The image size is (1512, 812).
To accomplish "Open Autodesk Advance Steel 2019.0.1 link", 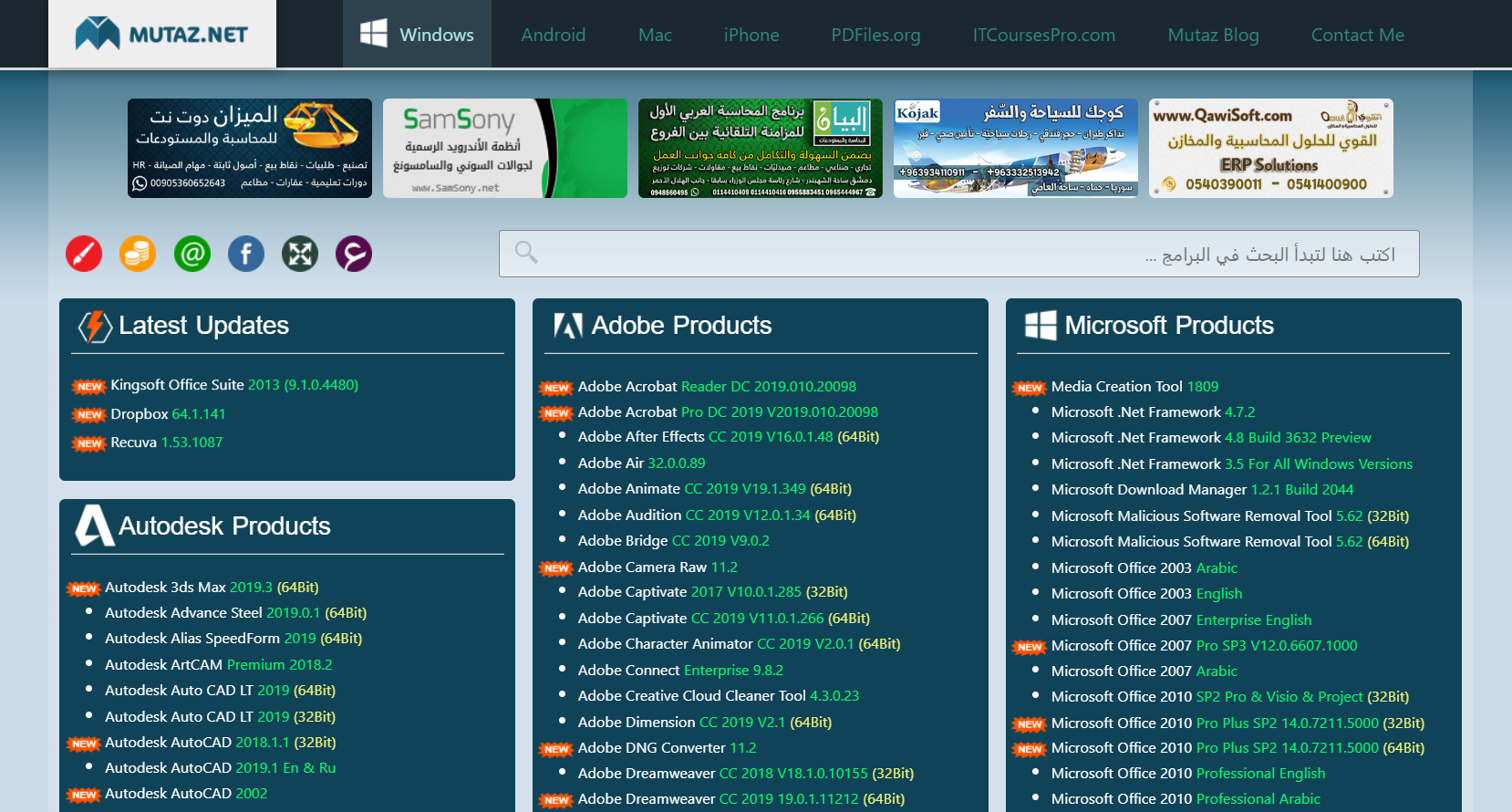I will point(235,613).
